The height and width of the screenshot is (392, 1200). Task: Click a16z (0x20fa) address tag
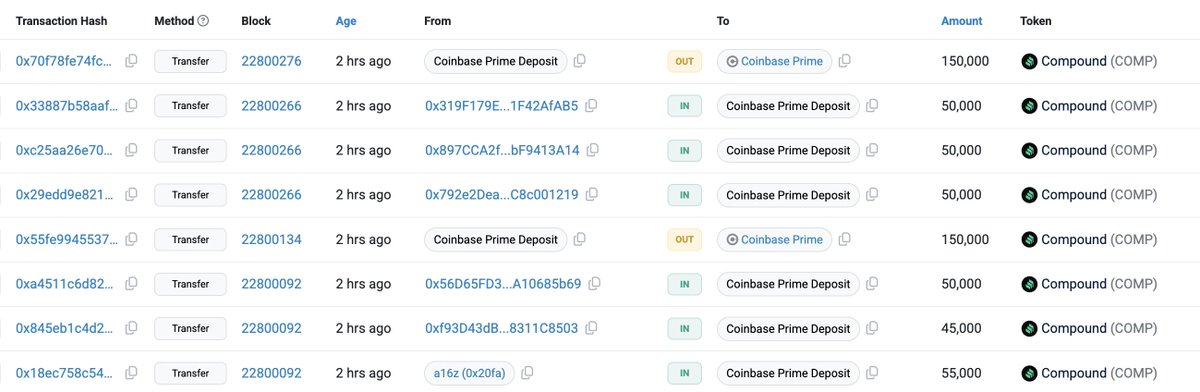point(469,373)
